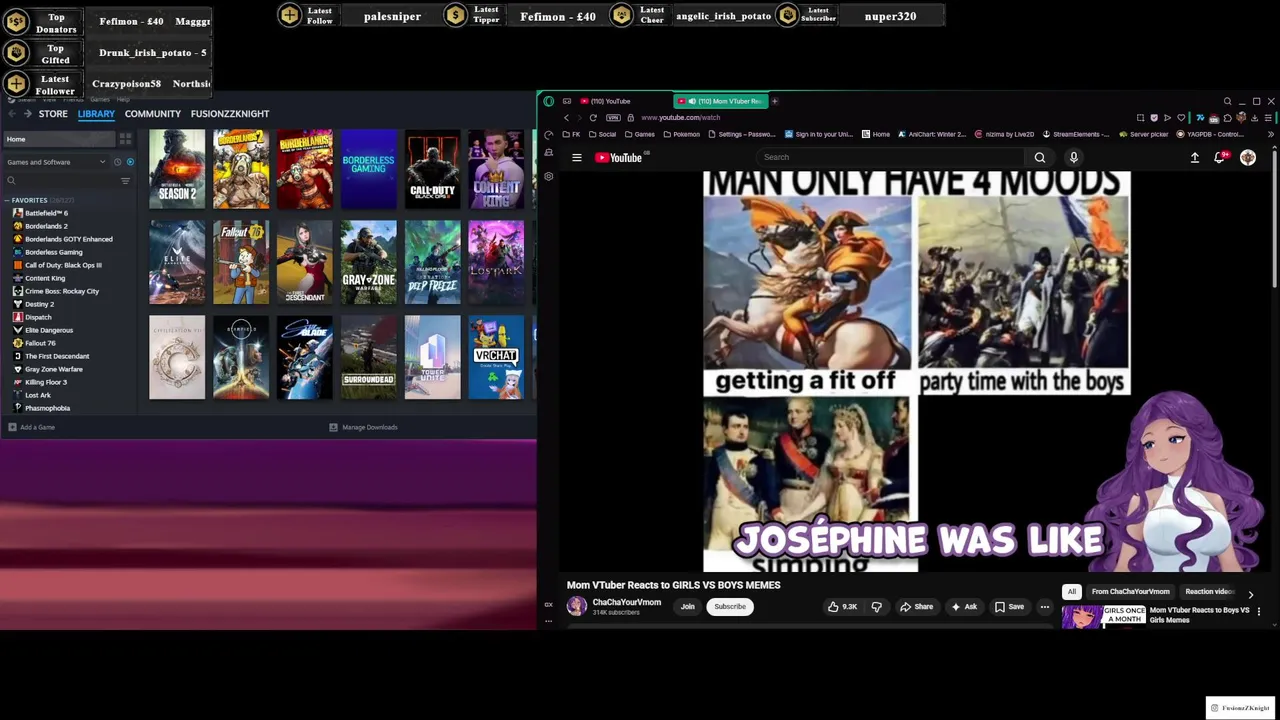Open YouTube guide hamburger menu
Image resolution: width=1280 pixels, height=720 pixels.
577,157
